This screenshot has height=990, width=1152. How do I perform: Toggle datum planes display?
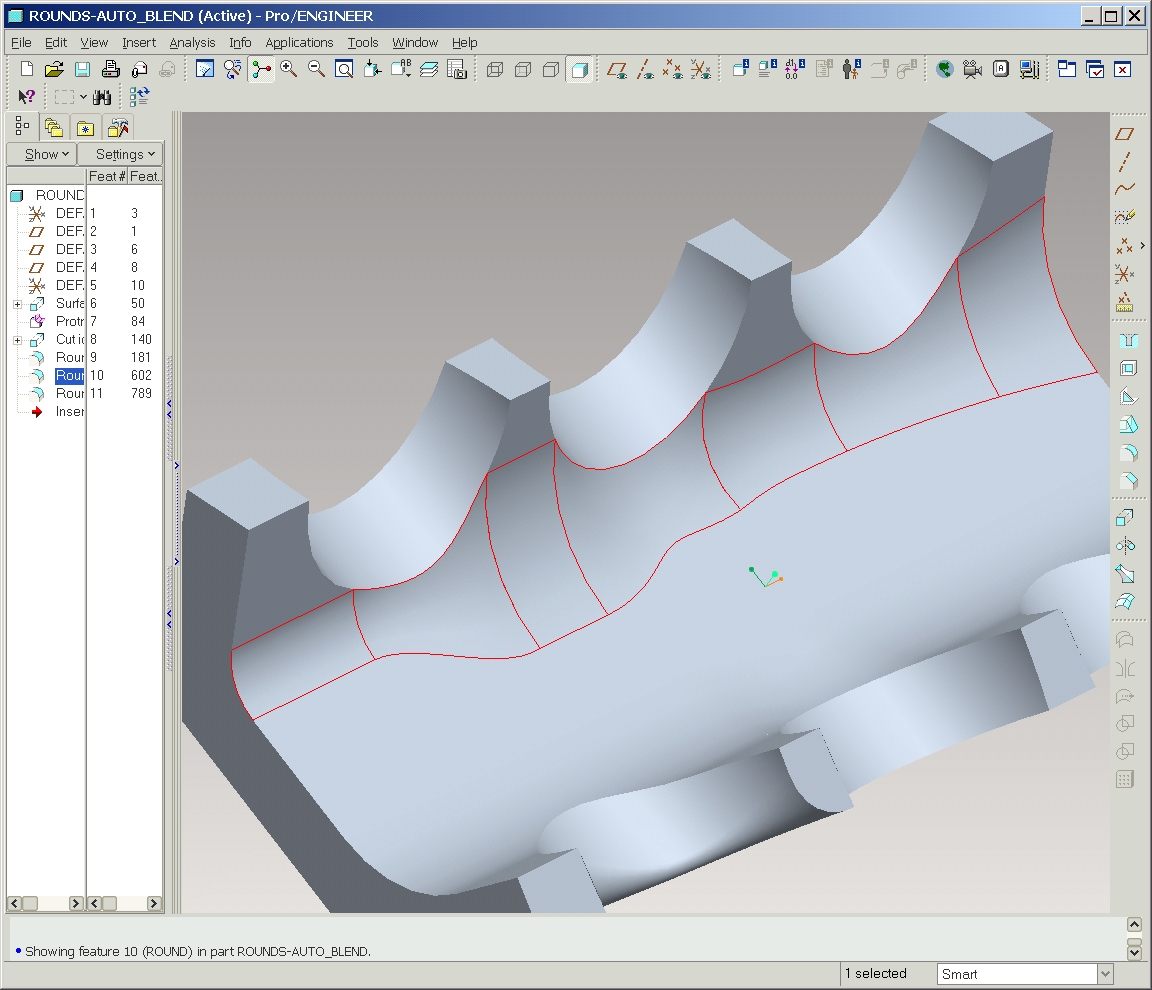(619, 69)
